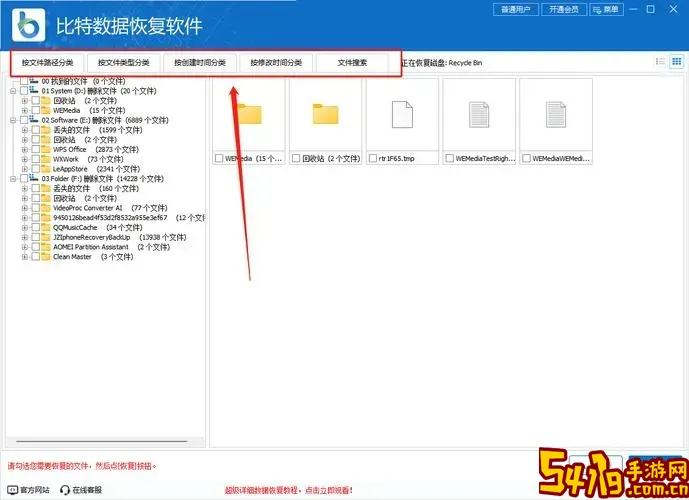Click the blue 'b' application logo

tap(29, 25)
